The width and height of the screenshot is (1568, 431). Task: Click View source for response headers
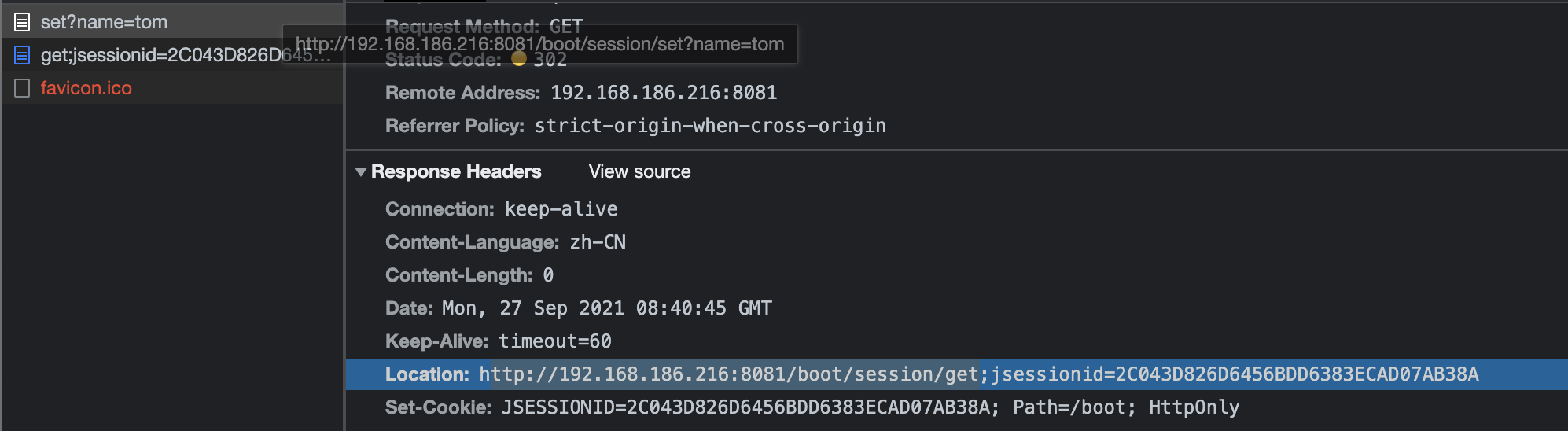(x=639, y=171)
